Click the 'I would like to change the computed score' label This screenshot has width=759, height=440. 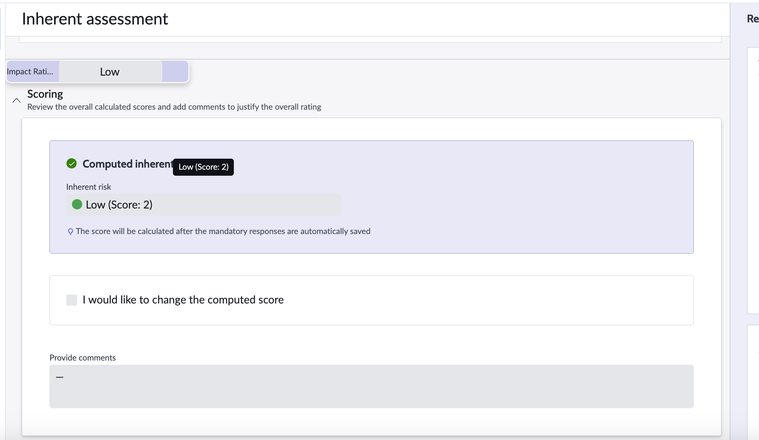pyautogui.click(x=183, y=300)
